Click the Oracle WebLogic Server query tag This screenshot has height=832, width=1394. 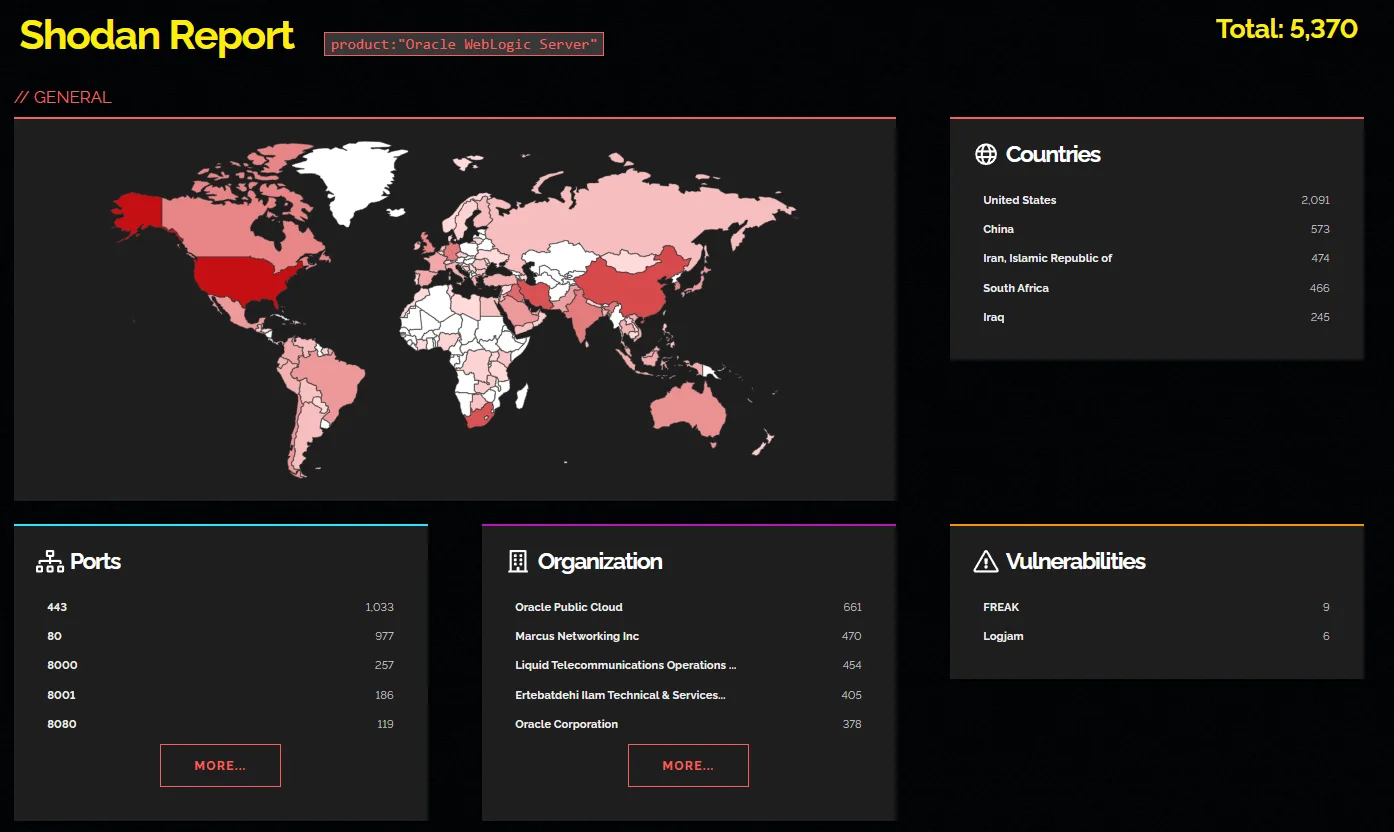(464, 44)
